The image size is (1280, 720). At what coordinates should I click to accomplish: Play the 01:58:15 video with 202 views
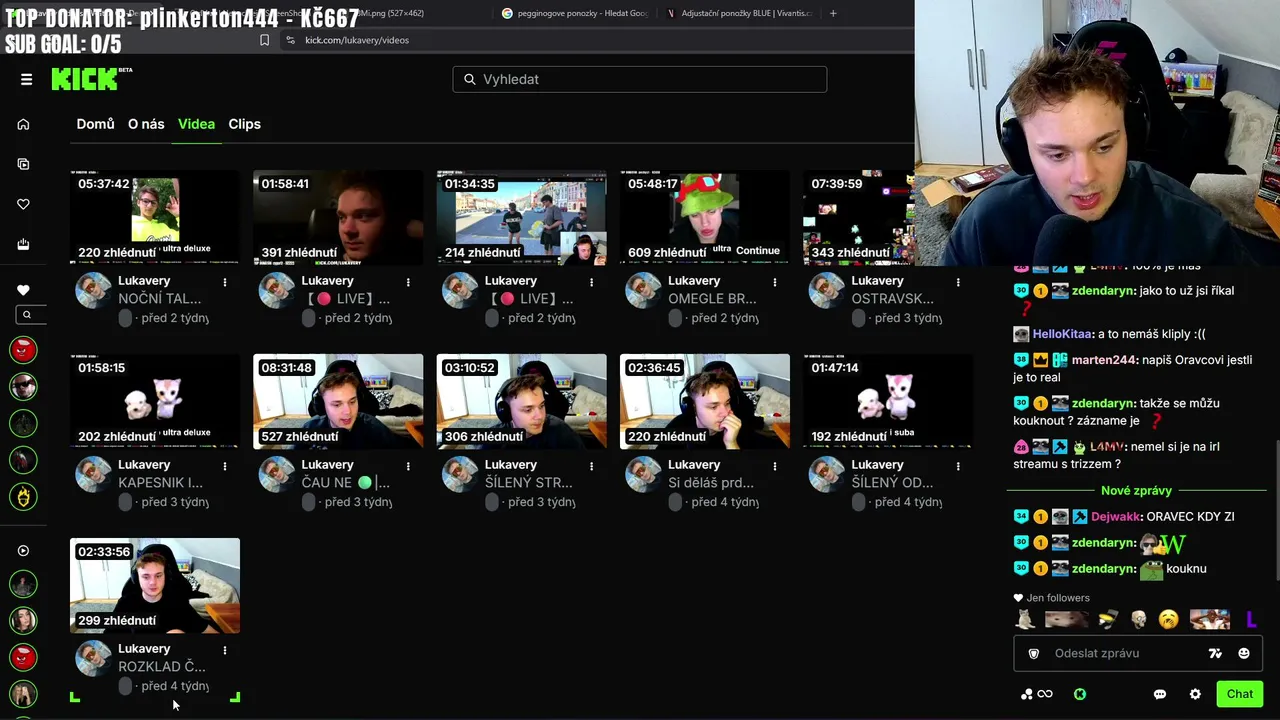click(155, 401)
